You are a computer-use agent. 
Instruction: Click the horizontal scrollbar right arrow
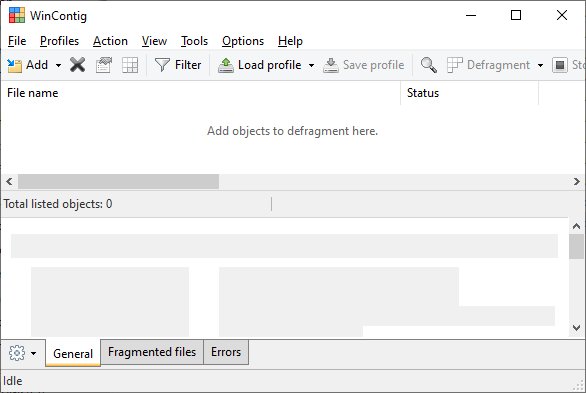point(577,182)
